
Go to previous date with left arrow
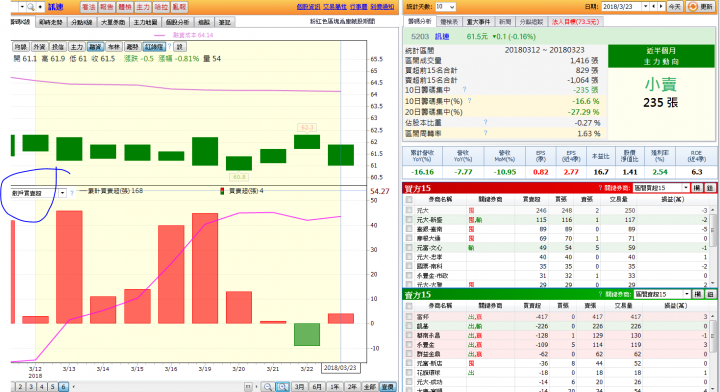coord(654,6)
